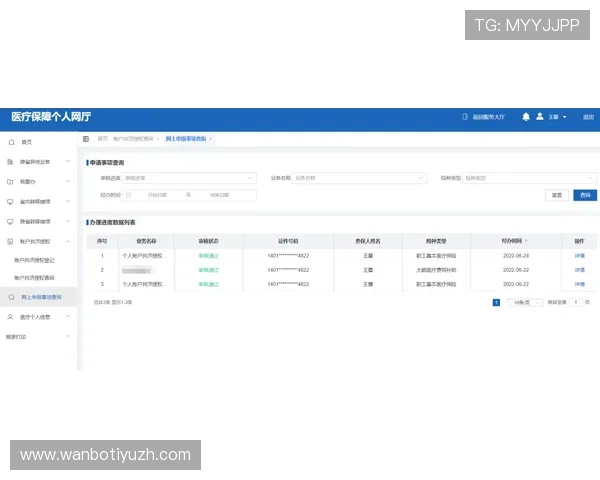Click the 重置 reset button
600x480 pixels.
[558, 195]
